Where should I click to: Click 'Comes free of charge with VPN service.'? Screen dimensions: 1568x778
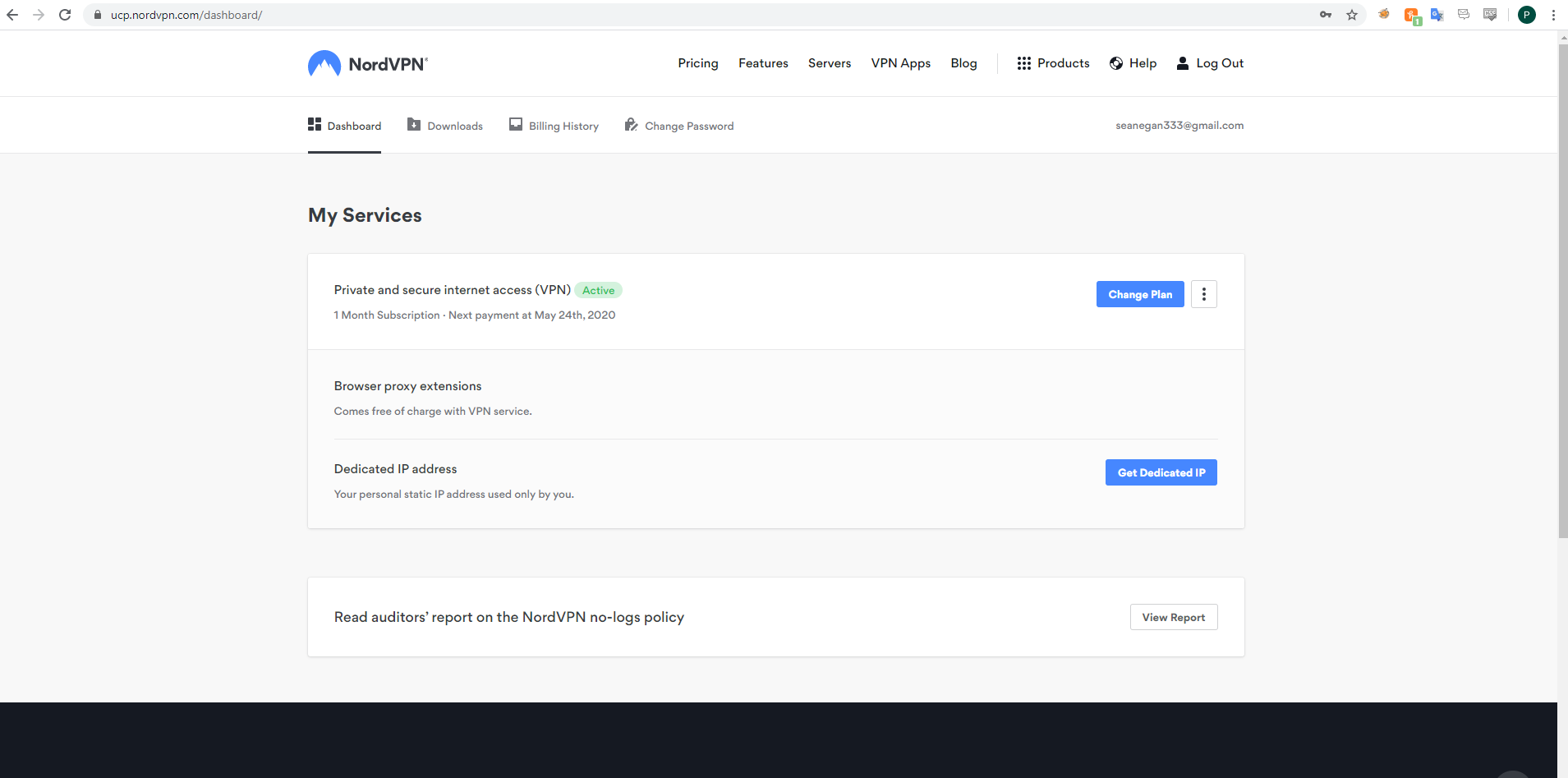coord(433,411)
